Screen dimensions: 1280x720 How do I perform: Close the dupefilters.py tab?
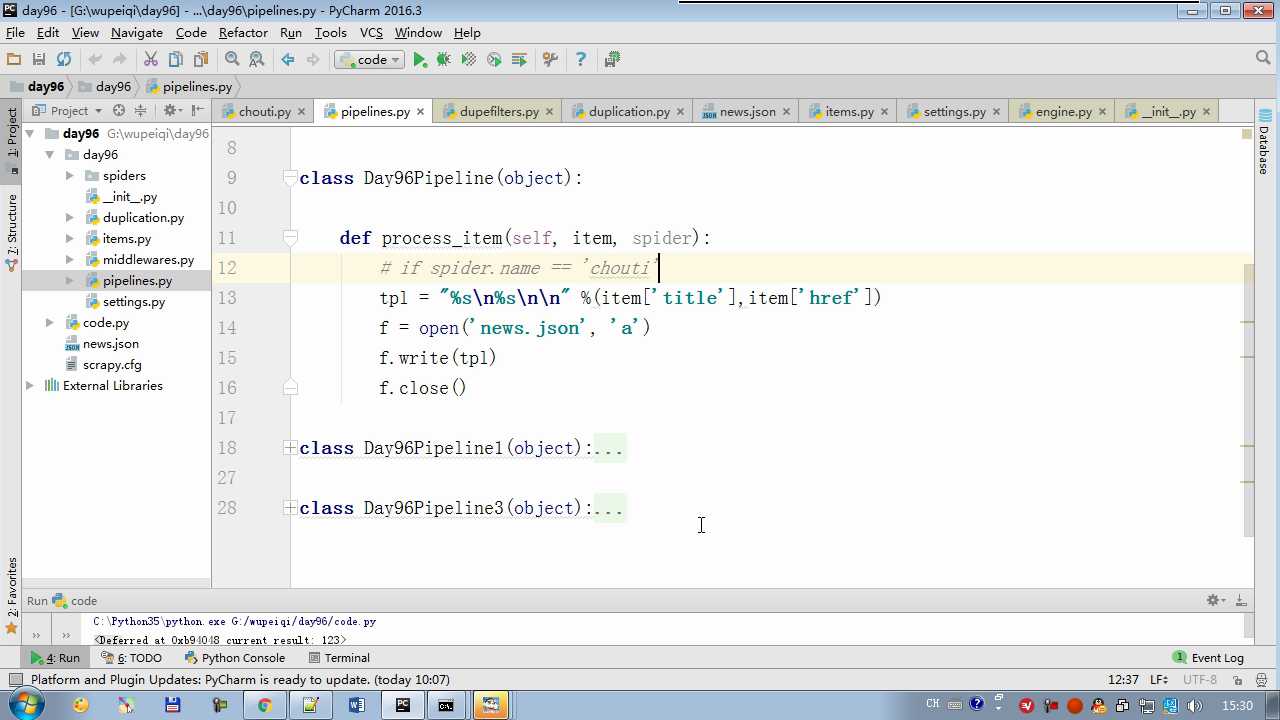click(x=551, y=112)
